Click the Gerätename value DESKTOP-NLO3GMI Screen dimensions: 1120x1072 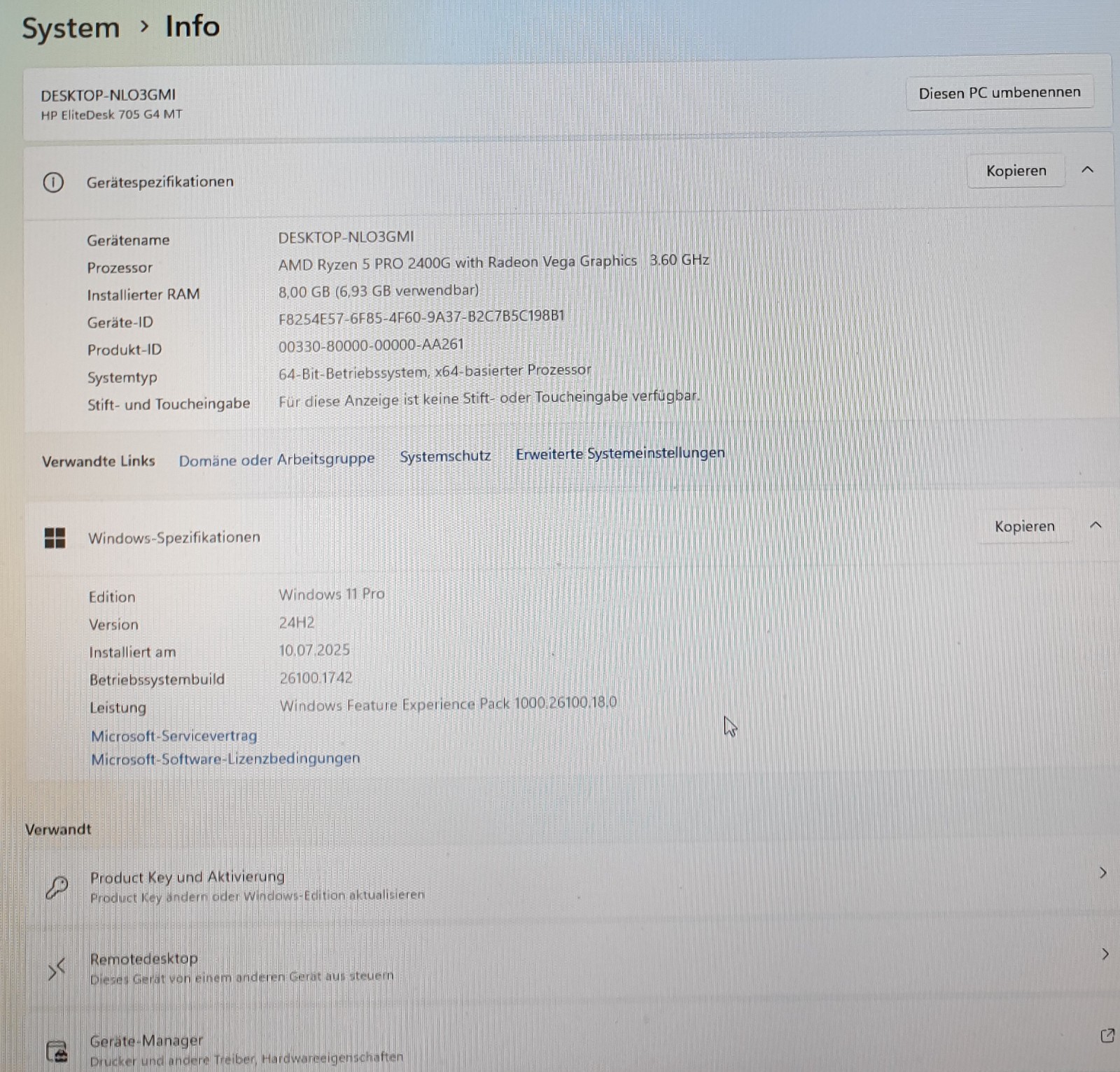[346, 237]
